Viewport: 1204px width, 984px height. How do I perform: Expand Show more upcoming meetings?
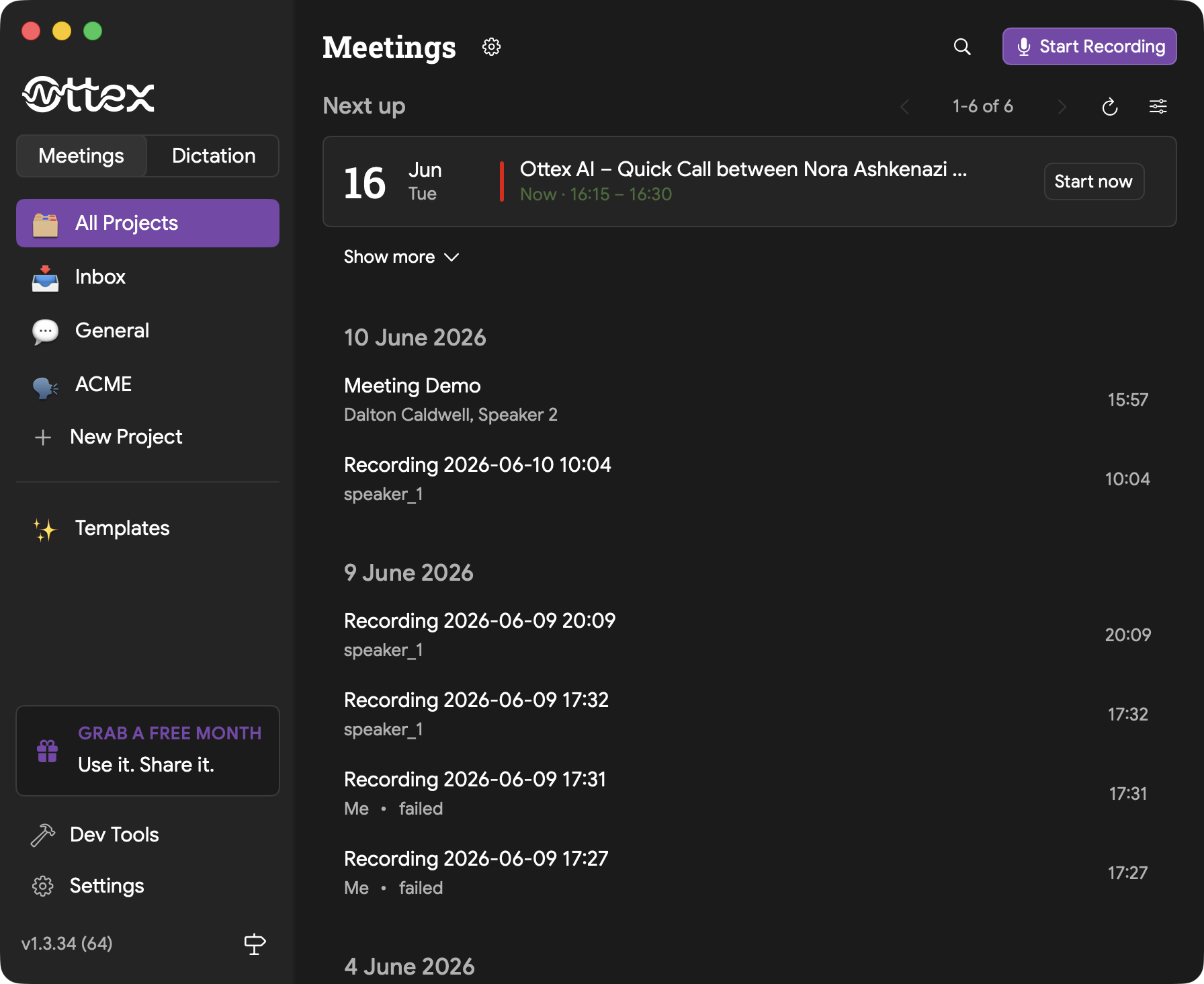(x=401, y=257)
